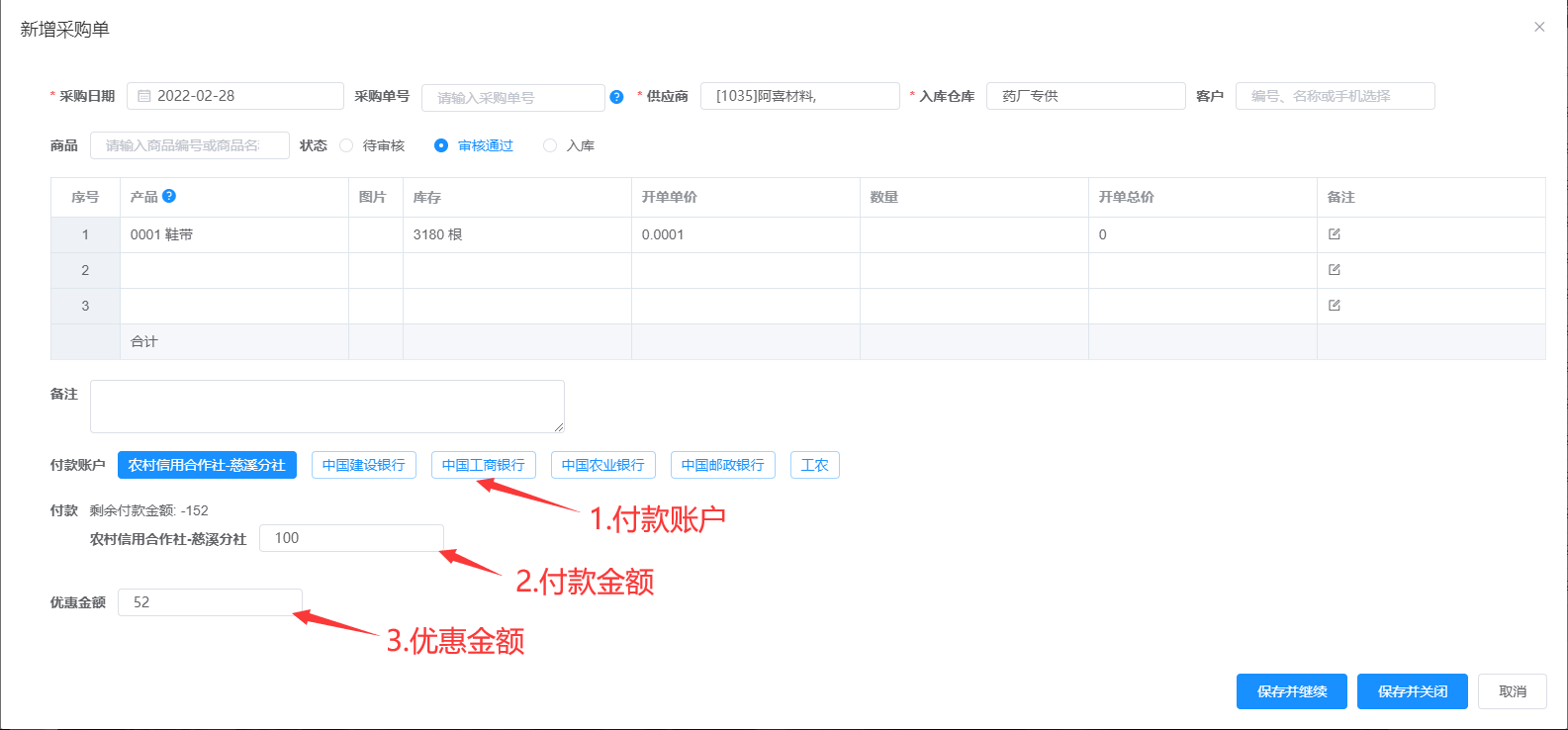Click the help icon next to 产品 header
The height and width of the screenshot is (730, 1568).
(169, 196)
